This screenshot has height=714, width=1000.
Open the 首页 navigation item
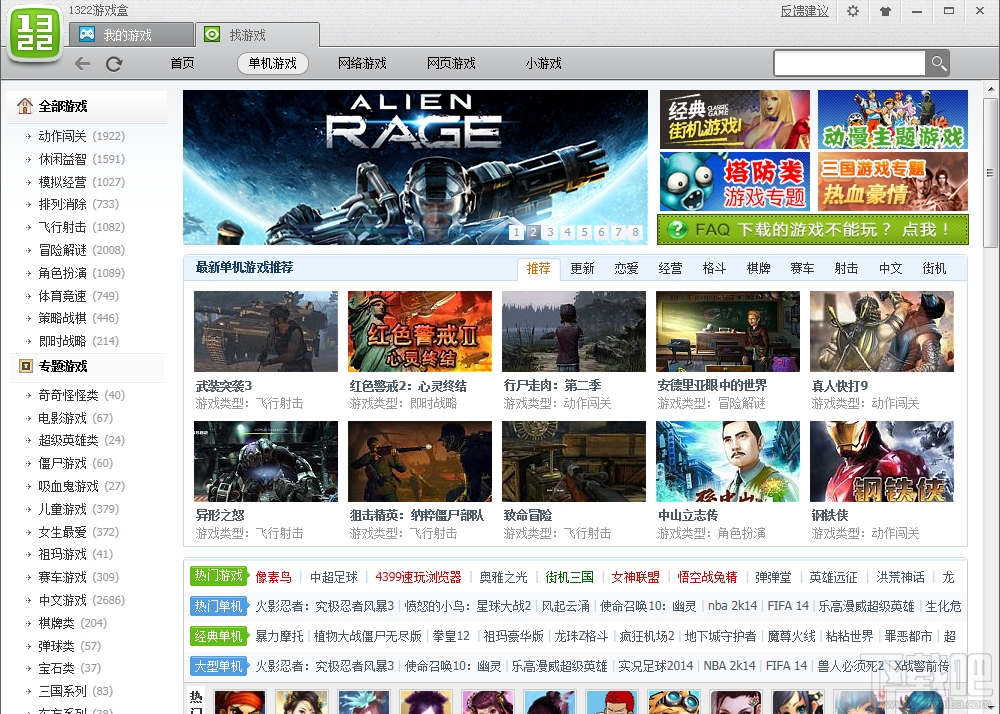click(x=182, y=63)
